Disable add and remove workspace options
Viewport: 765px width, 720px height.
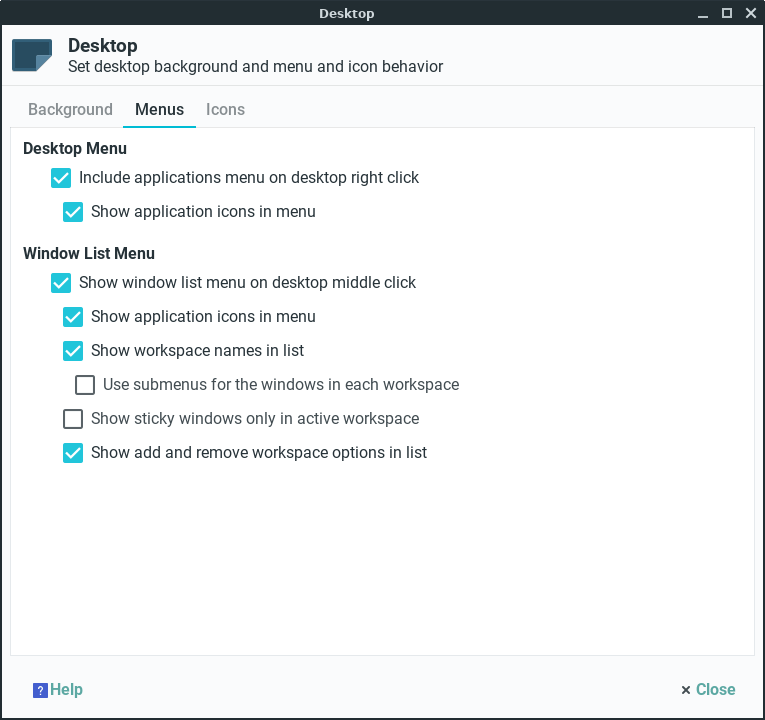click(73, 453)
